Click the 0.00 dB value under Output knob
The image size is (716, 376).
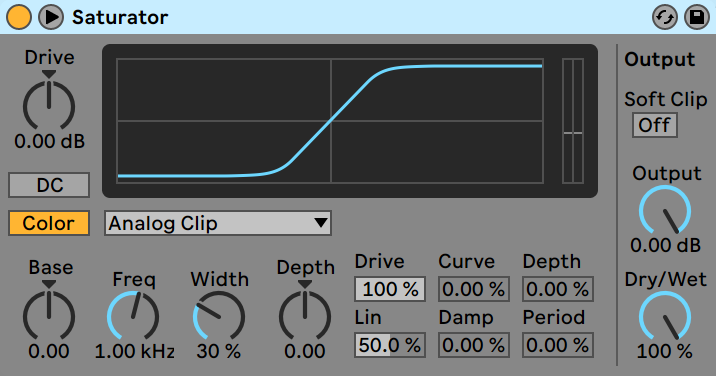click(x=665, y=245)
